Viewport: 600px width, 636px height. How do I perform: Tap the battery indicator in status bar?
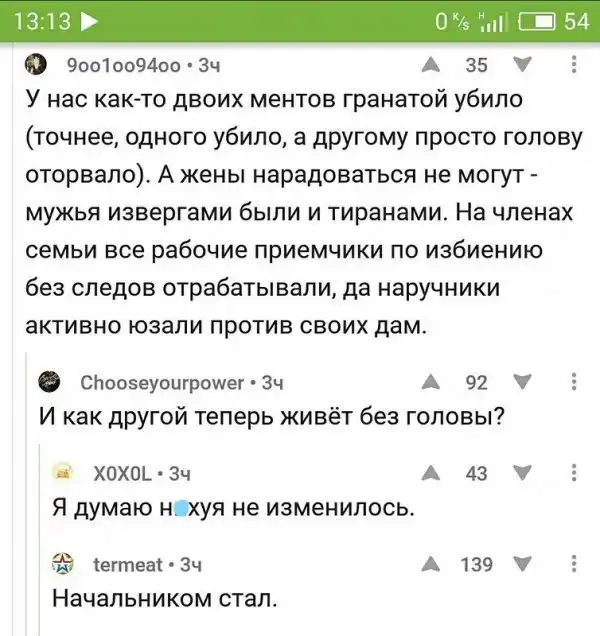pos(539,21)
